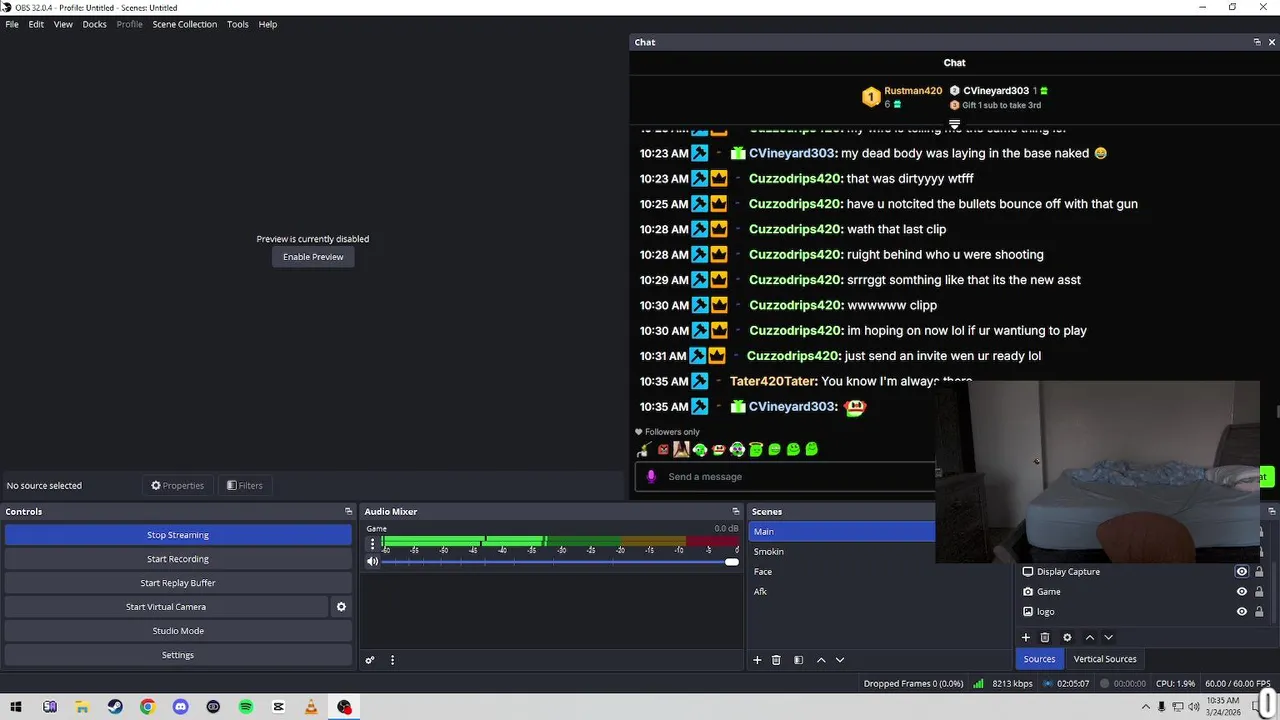Remove selected source with trash icon
This screenshot has width=1280, height=720.
1045,637
